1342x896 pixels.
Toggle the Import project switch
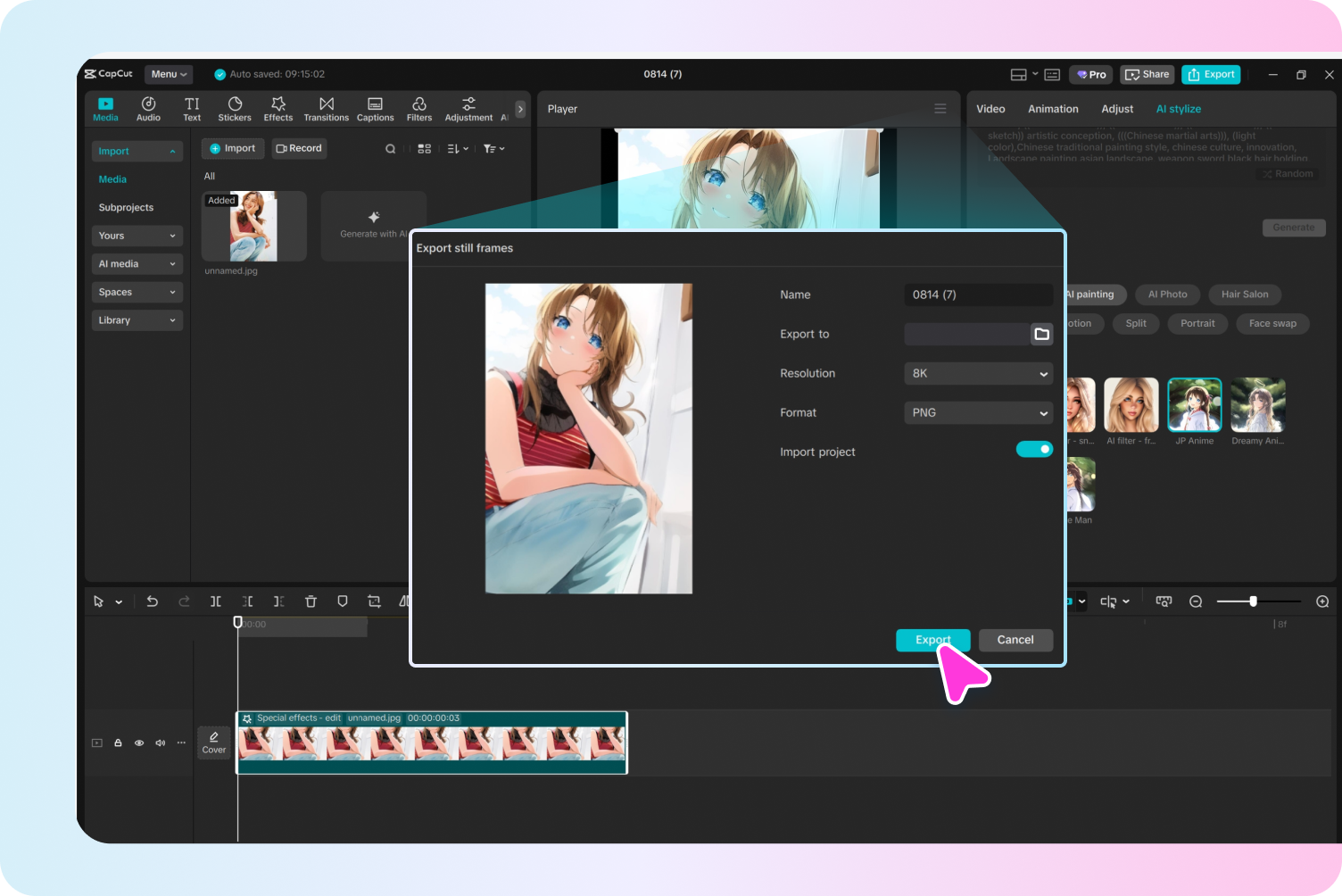point(1034,450)
